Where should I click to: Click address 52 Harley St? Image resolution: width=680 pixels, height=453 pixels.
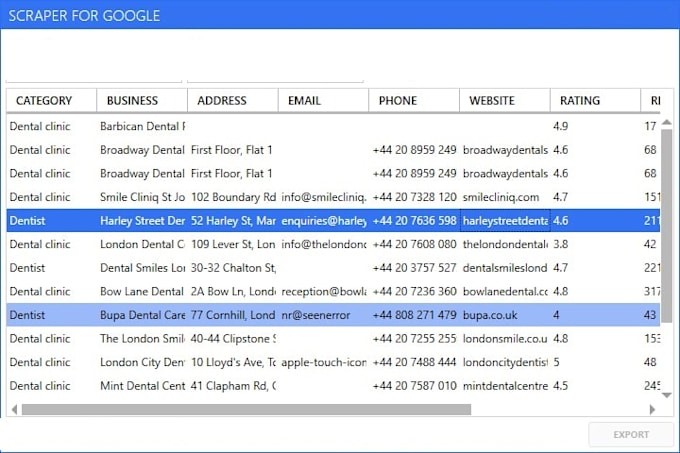tap(233, 221)
